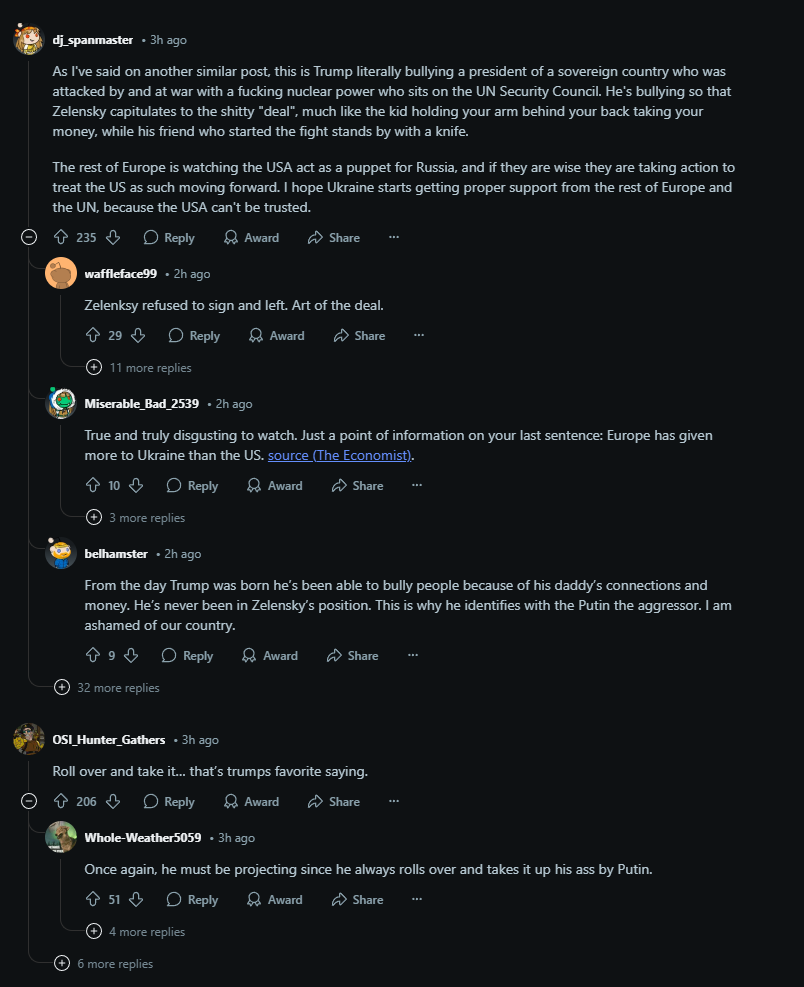804x987 pixels.
Task: Upvote waffleface99's comment
Action: [x=93, y=336]
